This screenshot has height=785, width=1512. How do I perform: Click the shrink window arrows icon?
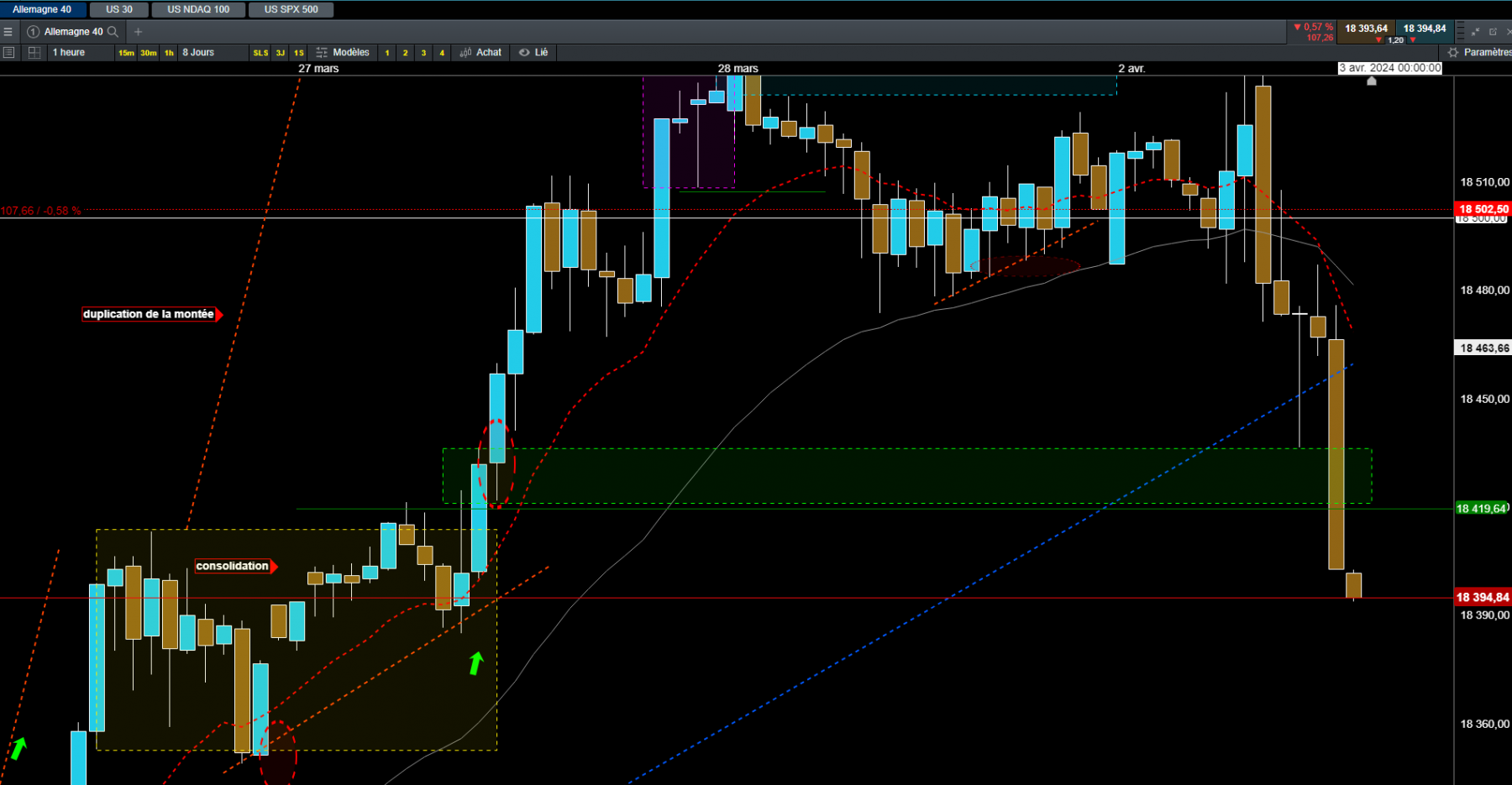point(1476,32)
